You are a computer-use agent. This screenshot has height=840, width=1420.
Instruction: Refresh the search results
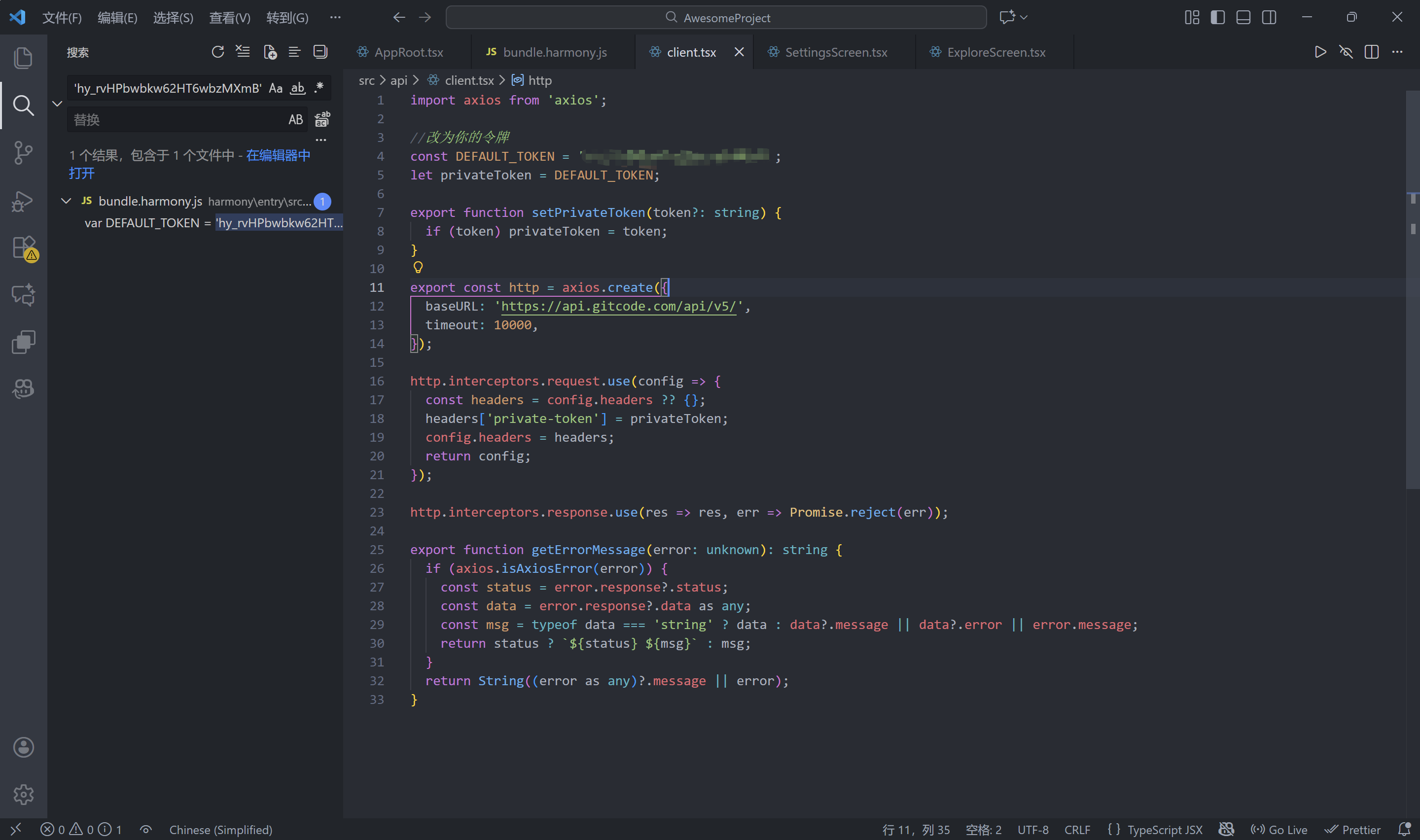pos(217,52)
